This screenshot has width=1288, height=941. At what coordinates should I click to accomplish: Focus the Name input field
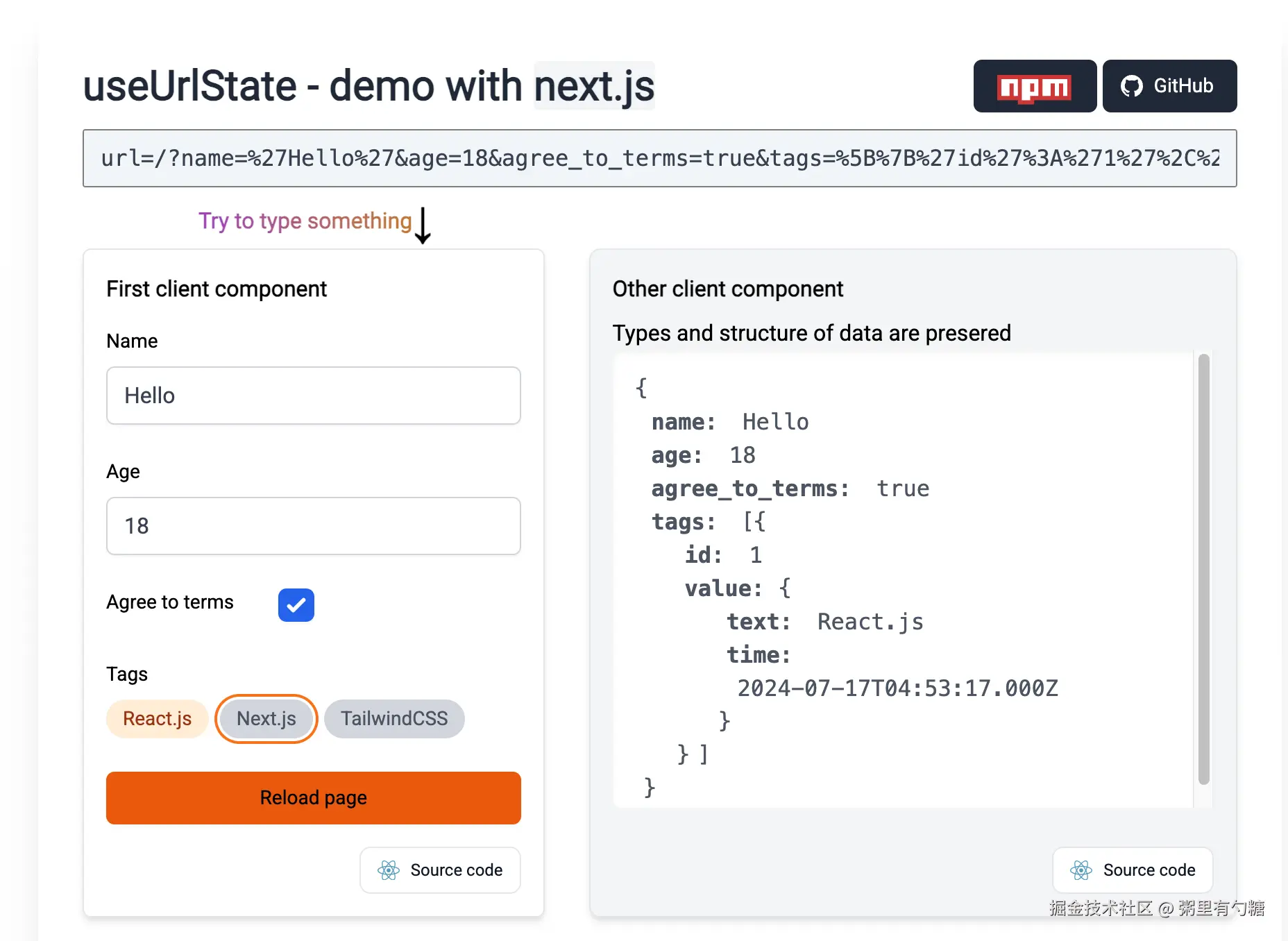[314, 396]
